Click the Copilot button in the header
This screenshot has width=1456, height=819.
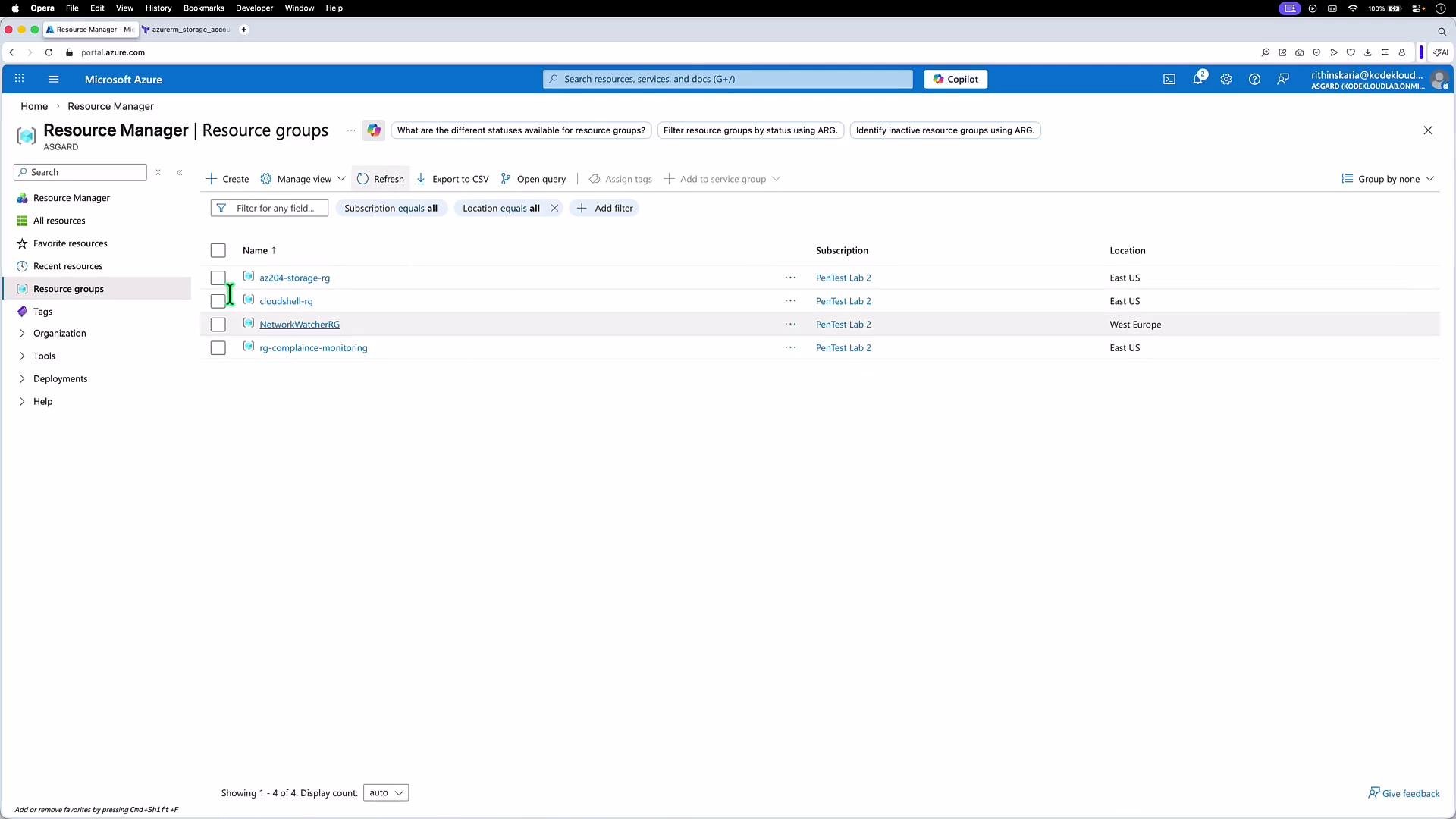point(955,79)
